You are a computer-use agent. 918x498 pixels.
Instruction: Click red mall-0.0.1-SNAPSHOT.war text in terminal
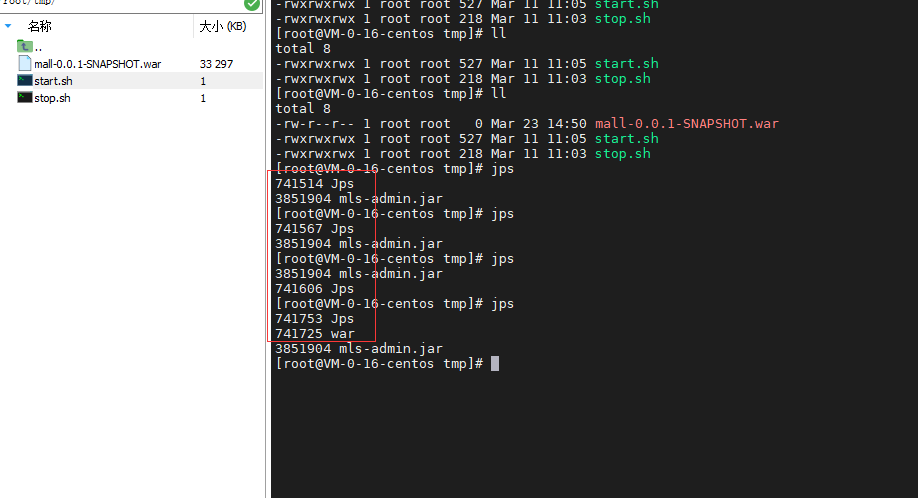pyautogui.click(x=687, y=123)
